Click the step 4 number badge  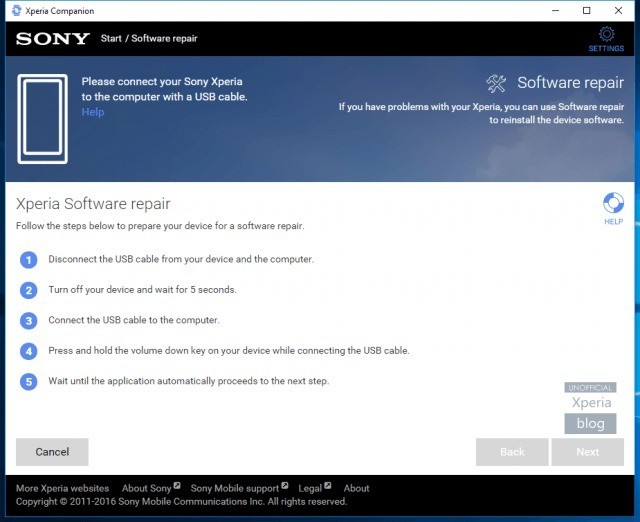tap(29, 351)
